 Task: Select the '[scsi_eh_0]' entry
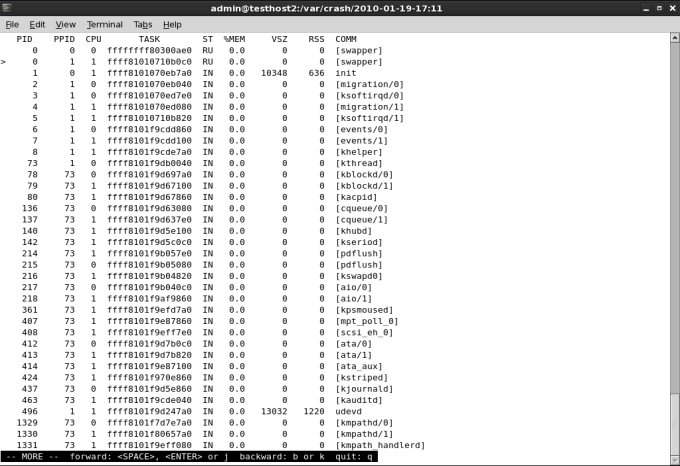tap(364, 332)
